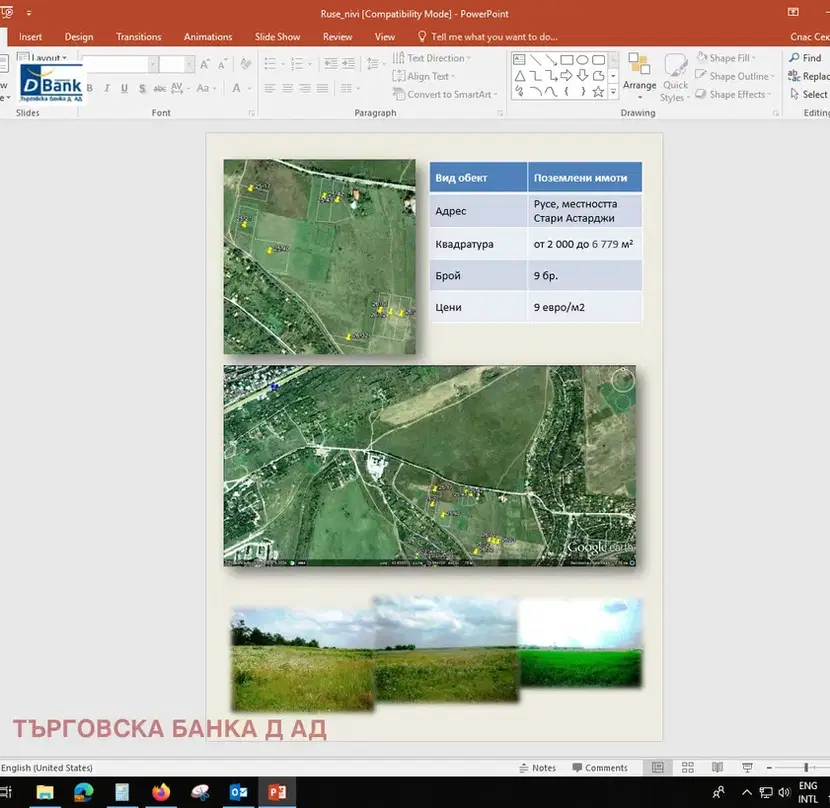Clear all formatting icon
Screen dimensions: 830x808
pos(245,65)
